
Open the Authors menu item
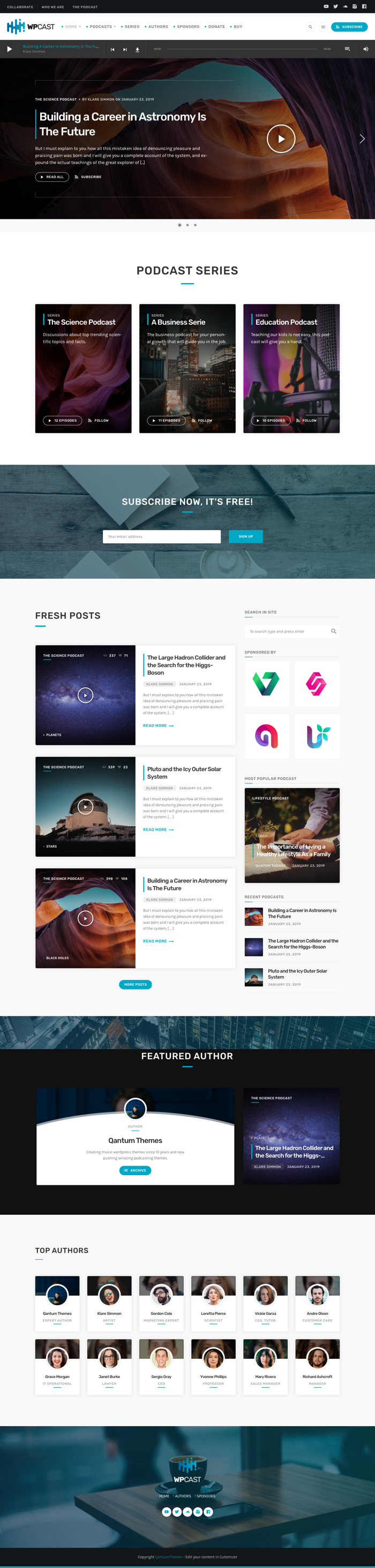(157, 27)
